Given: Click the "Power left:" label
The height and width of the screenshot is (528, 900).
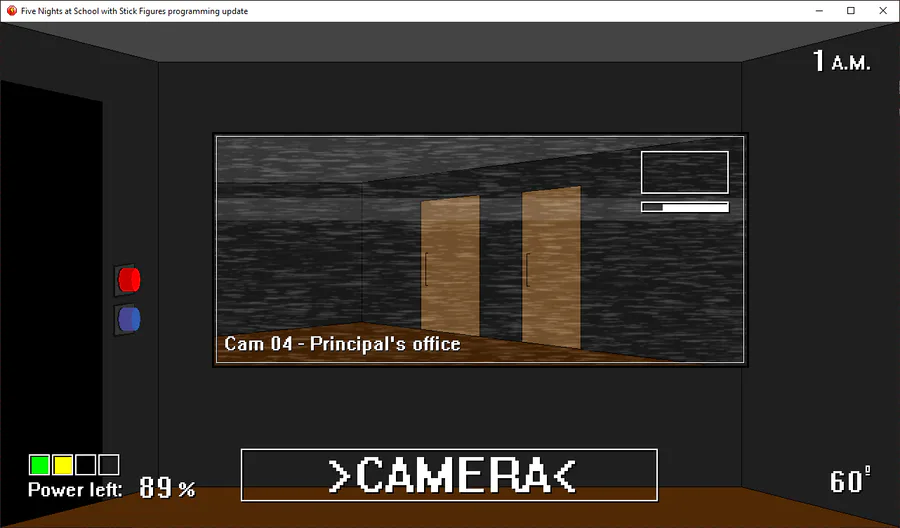Looking at the screenshot, I should tap(75, 490).
